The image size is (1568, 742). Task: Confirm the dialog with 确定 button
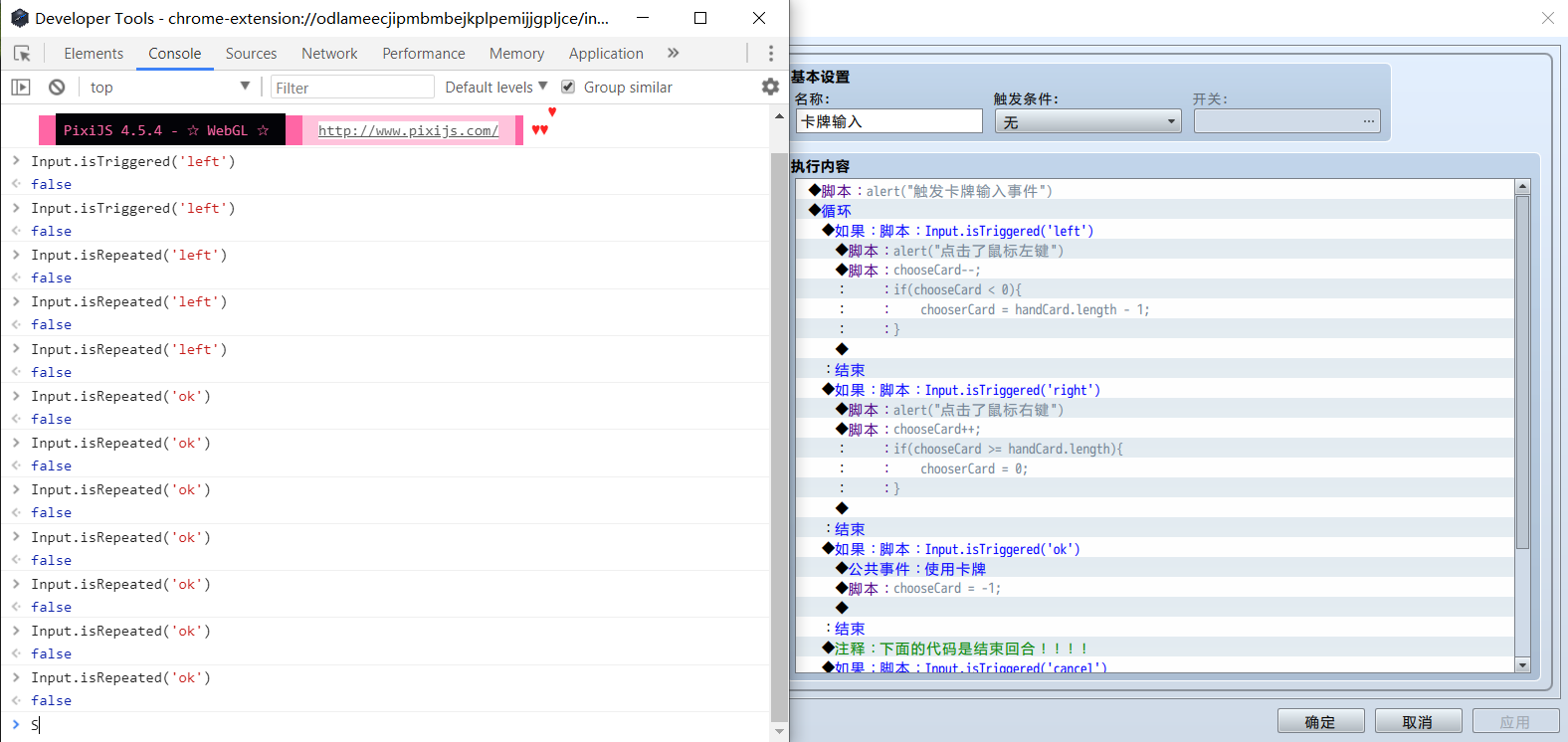click(x=1320, y=722)
